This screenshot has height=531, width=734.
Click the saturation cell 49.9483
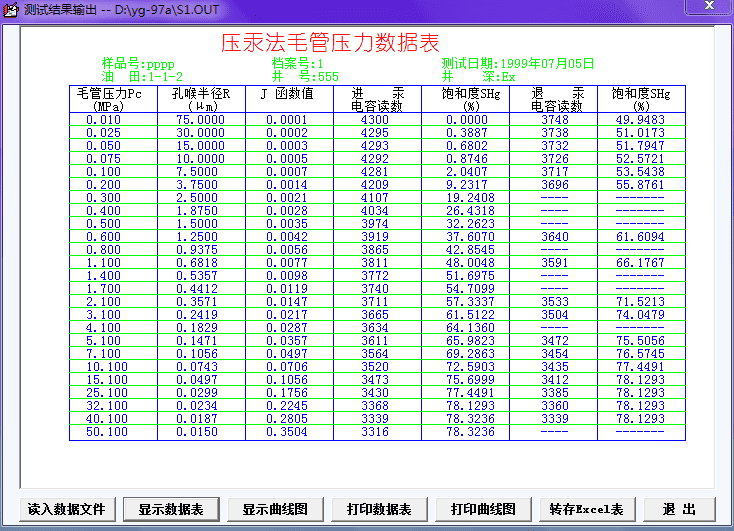(x=641, y=120)
